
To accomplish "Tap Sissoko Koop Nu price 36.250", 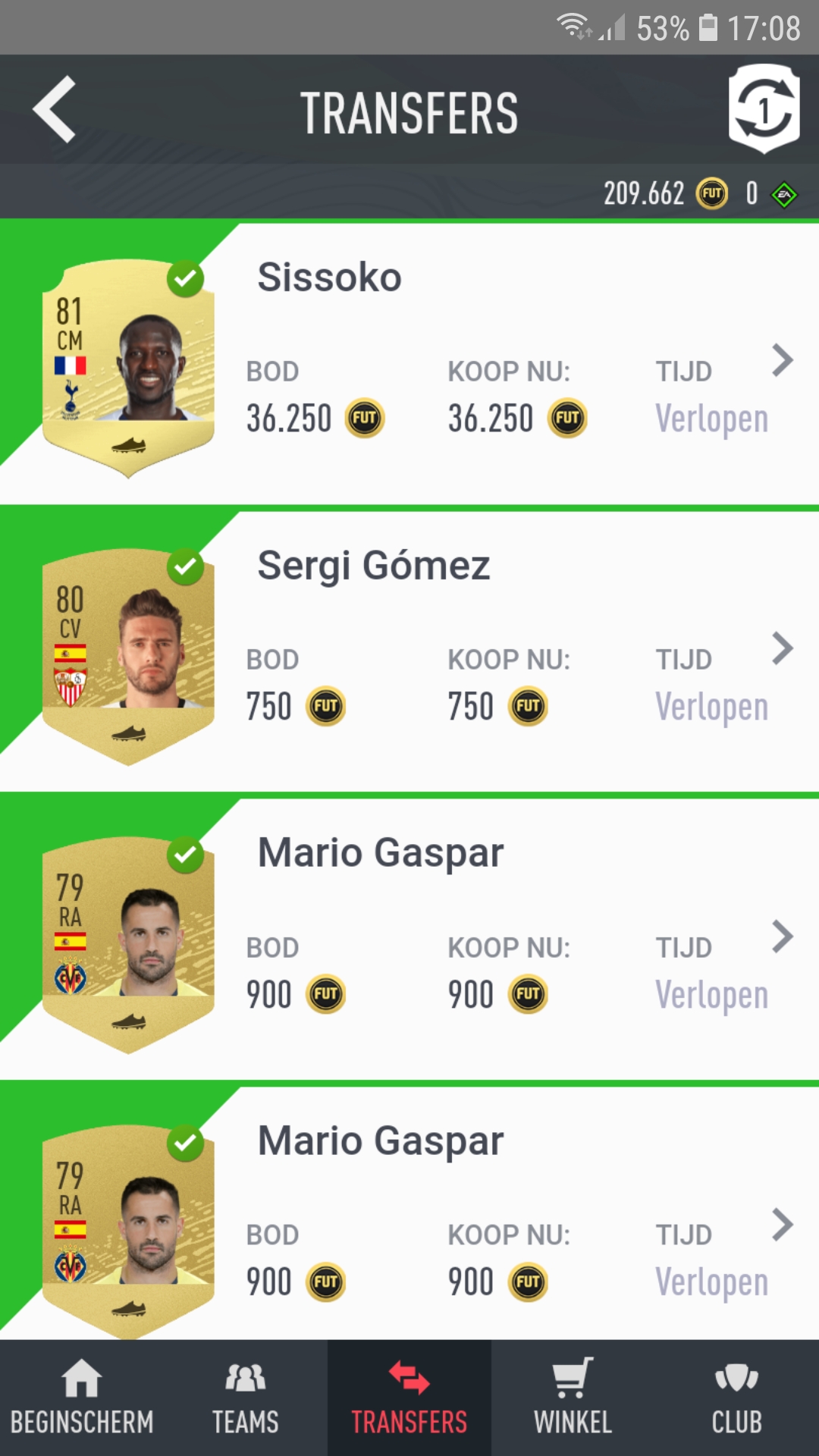I will point(491,419).
